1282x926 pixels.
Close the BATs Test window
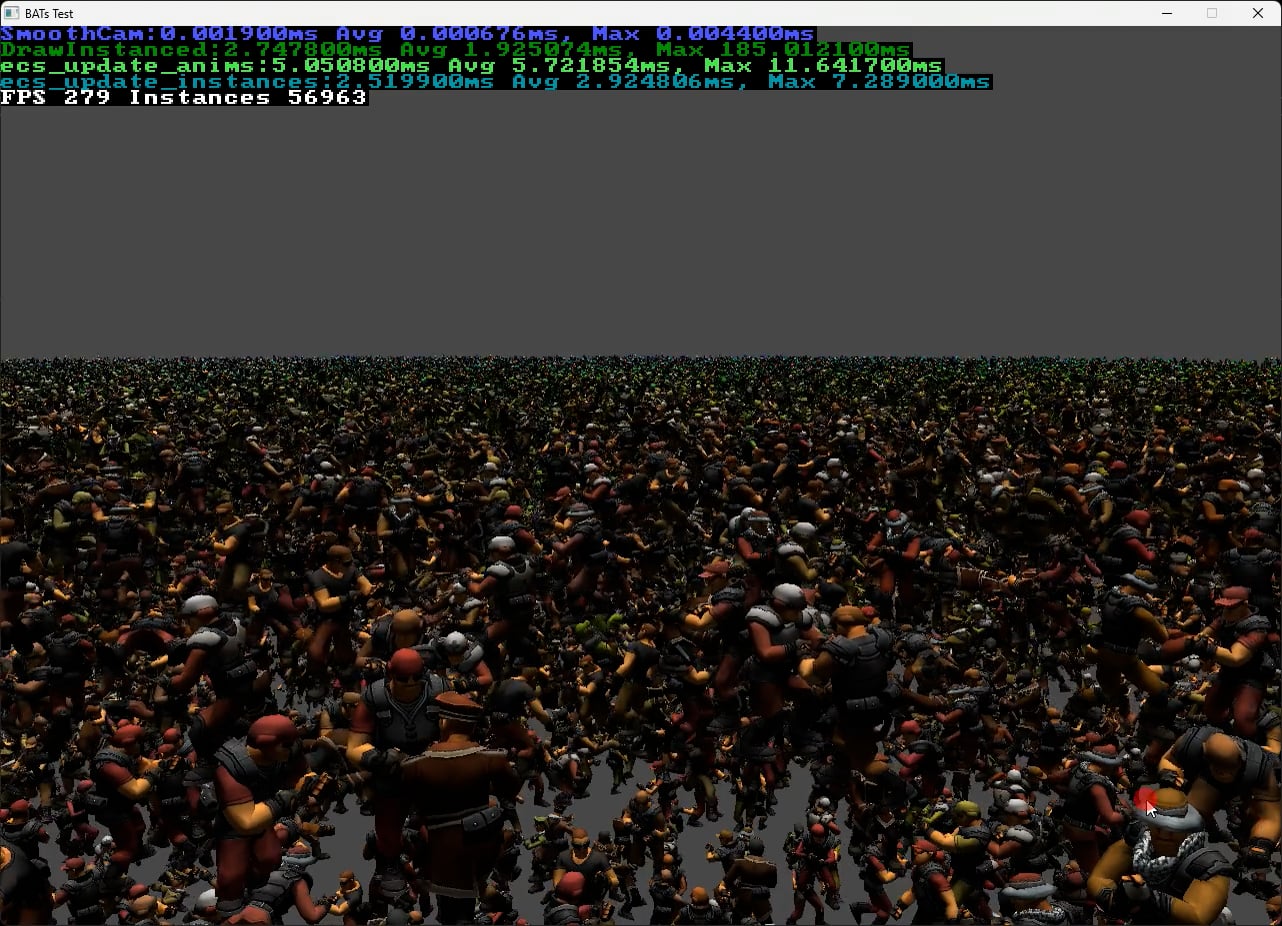tap(1258, 13)
